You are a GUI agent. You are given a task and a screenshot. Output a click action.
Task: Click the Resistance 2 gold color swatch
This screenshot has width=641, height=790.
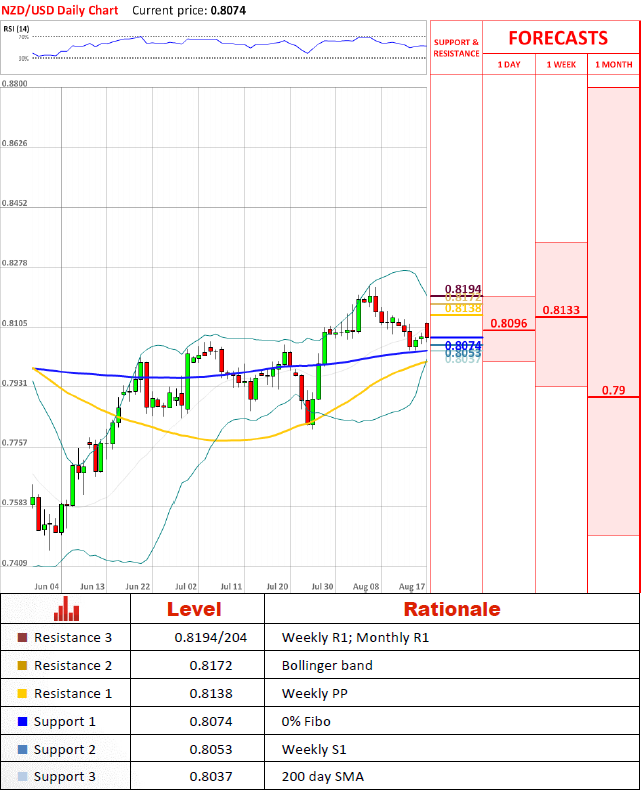point(23,665)
